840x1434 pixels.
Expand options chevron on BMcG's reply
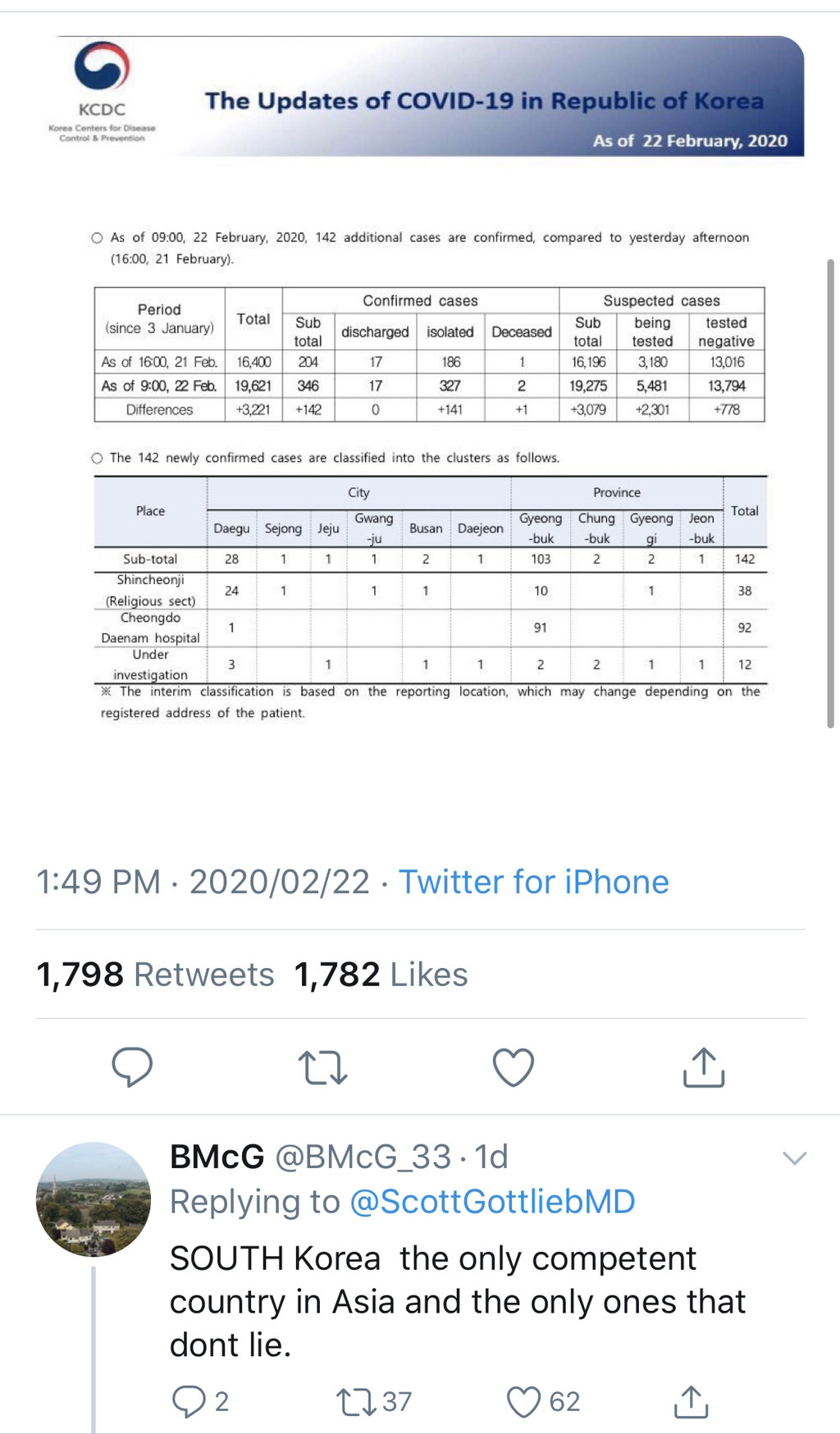coord(794,1158)
